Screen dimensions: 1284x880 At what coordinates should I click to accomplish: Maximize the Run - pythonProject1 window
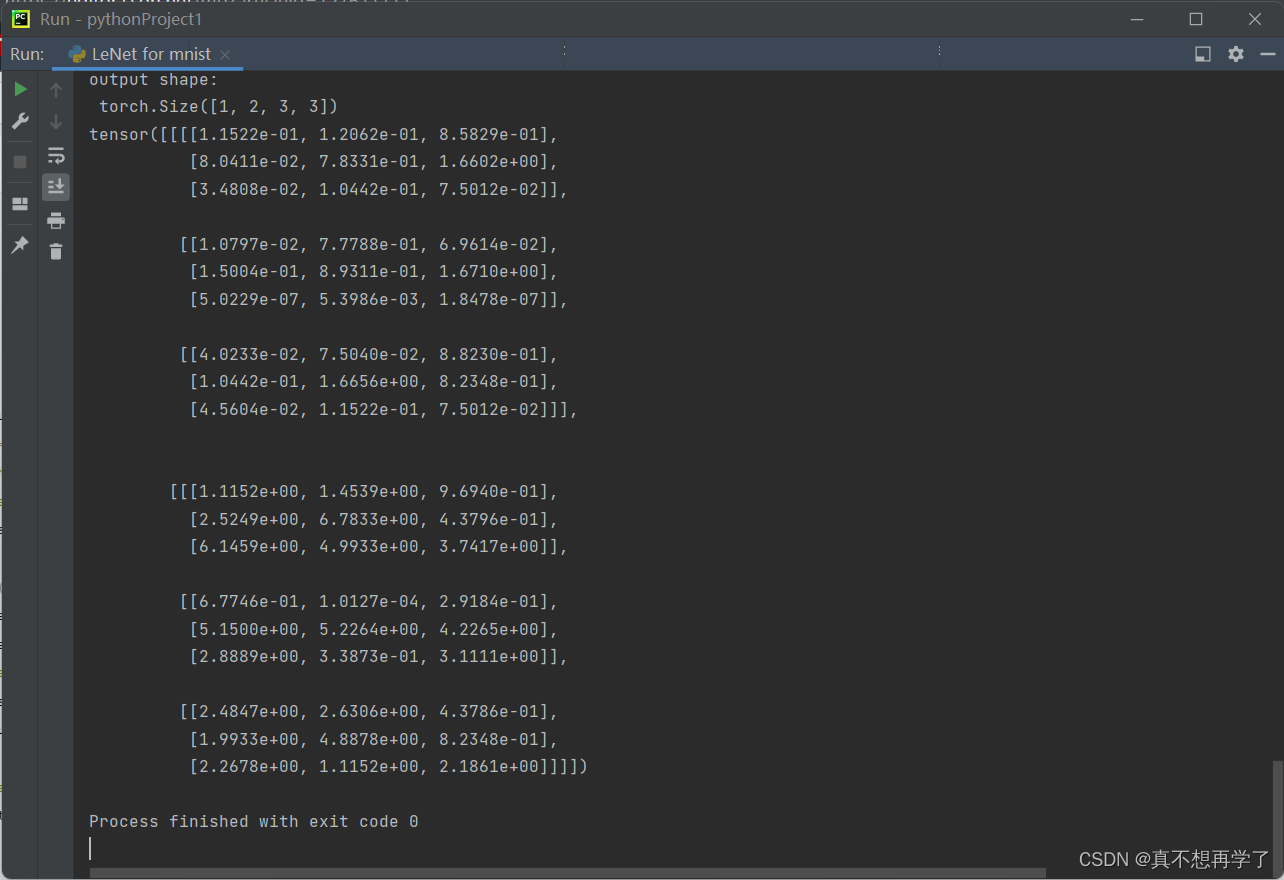click(1196, 19)
